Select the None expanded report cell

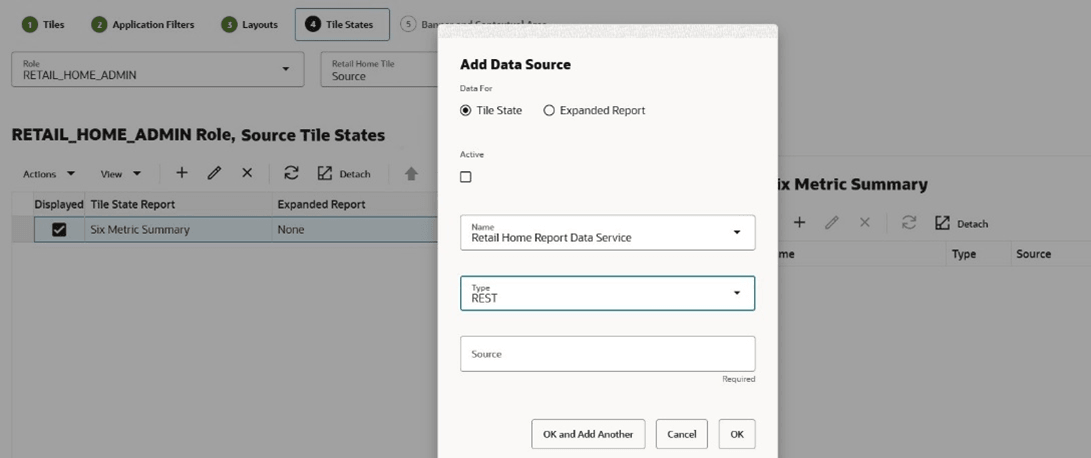355,230
